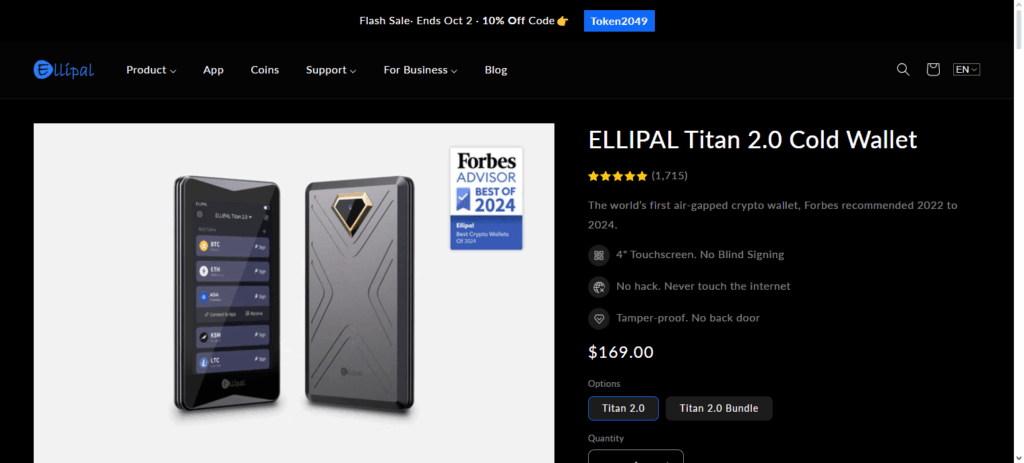Open the 1,715 reviews count
This screenshot has width=1024, height=463.
669,176
